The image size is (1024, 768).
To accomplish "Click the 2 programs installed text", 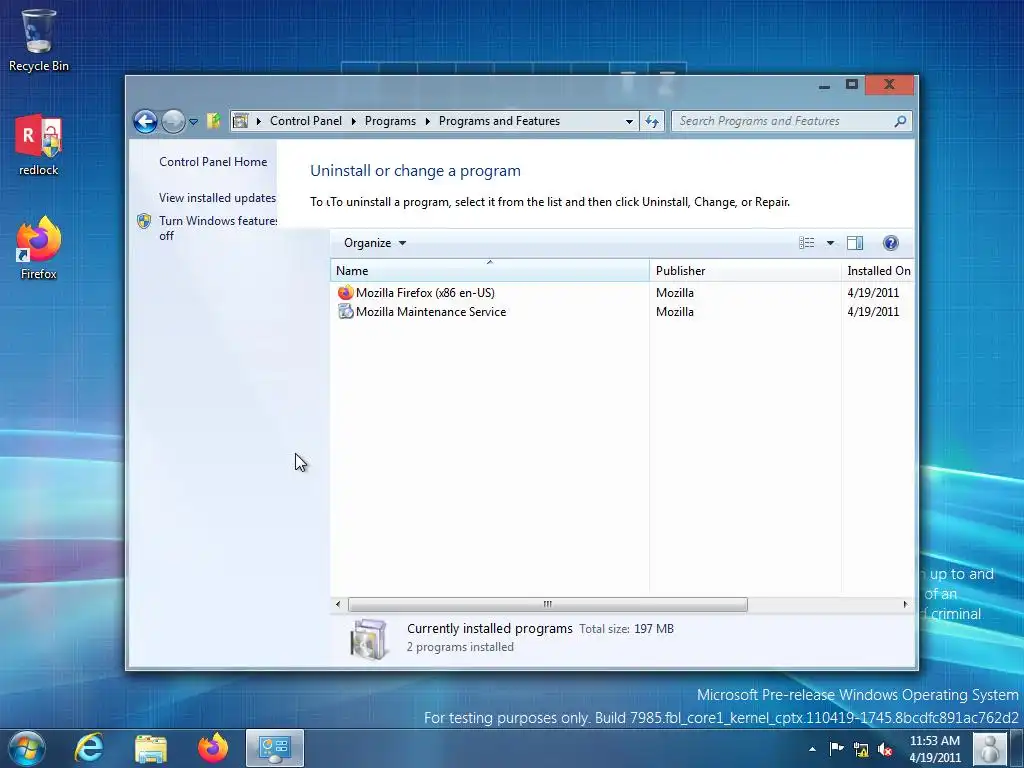I will click(x=460, y=647).
